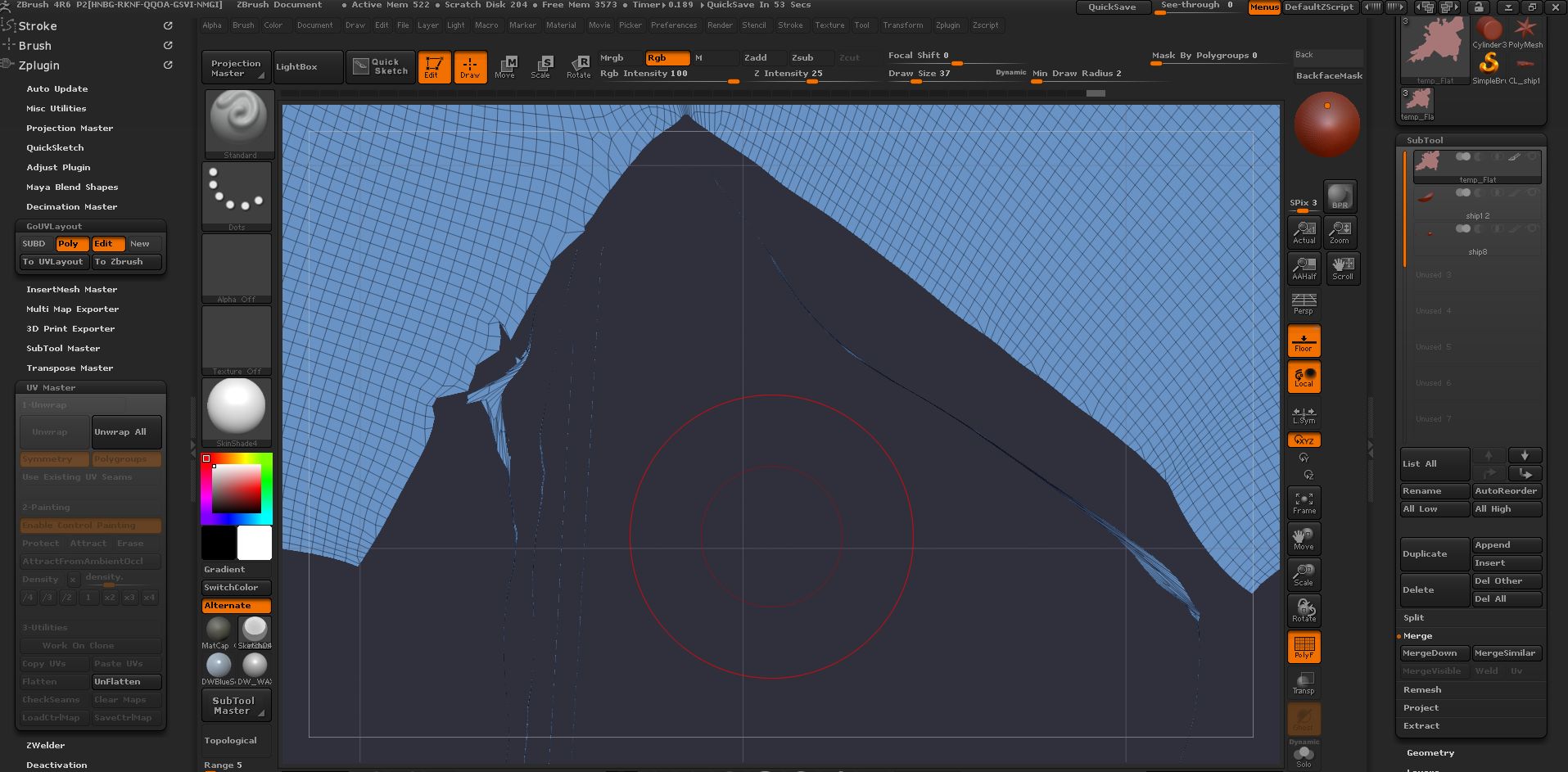Click the Frame icon to frame the mesh
1568x772 pixels.
click(1304, 502)
